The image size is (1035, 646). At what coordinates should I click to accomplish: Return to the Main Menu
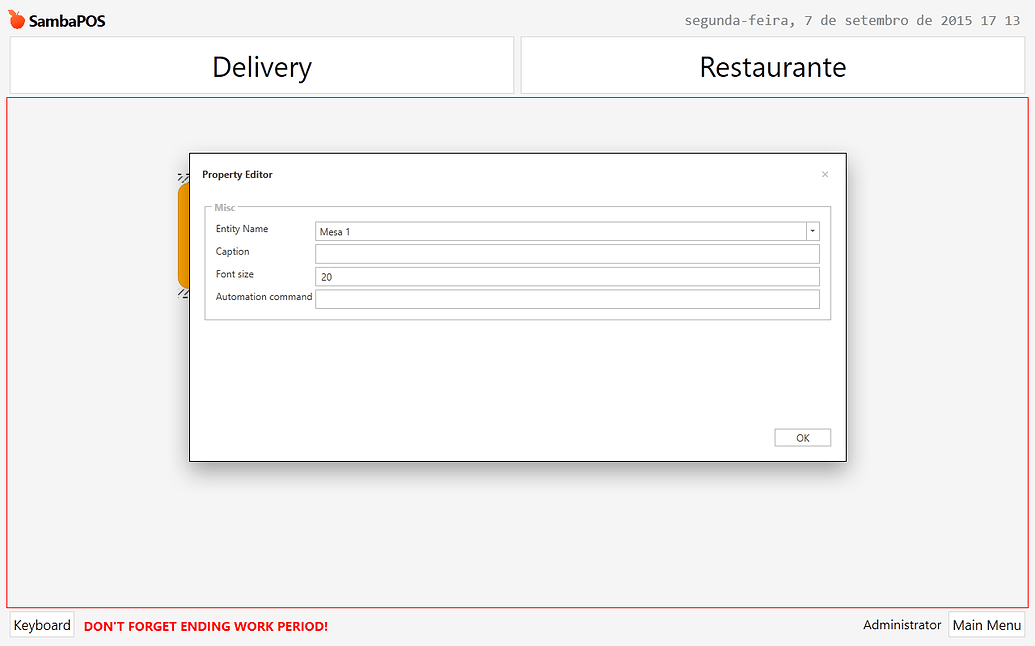[986, 624]
